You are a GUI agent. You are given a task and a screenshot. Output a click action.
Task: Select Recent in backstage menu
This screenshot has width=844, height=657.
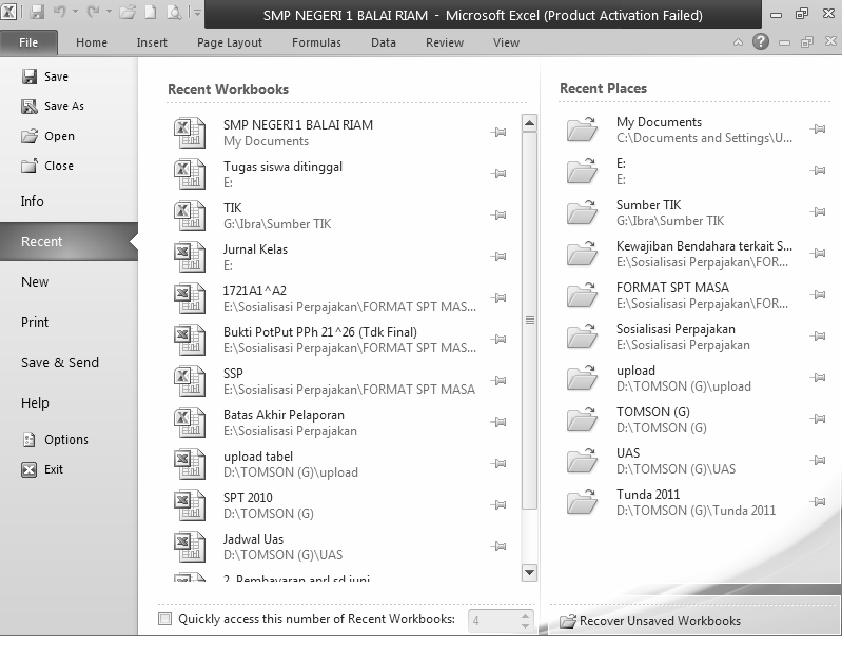tap(69, 242)
